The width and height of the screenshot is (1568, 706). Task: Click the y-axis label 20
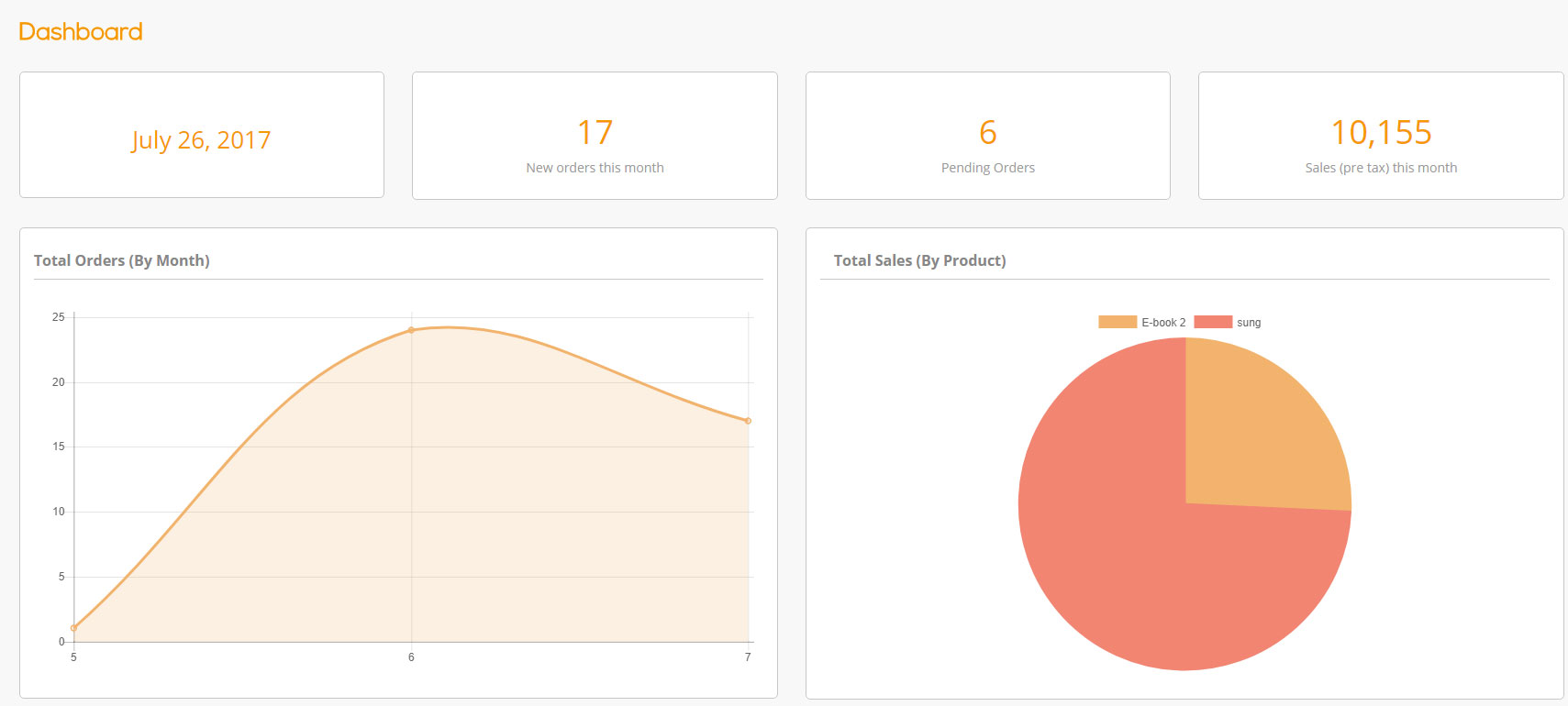click(59, 382)
